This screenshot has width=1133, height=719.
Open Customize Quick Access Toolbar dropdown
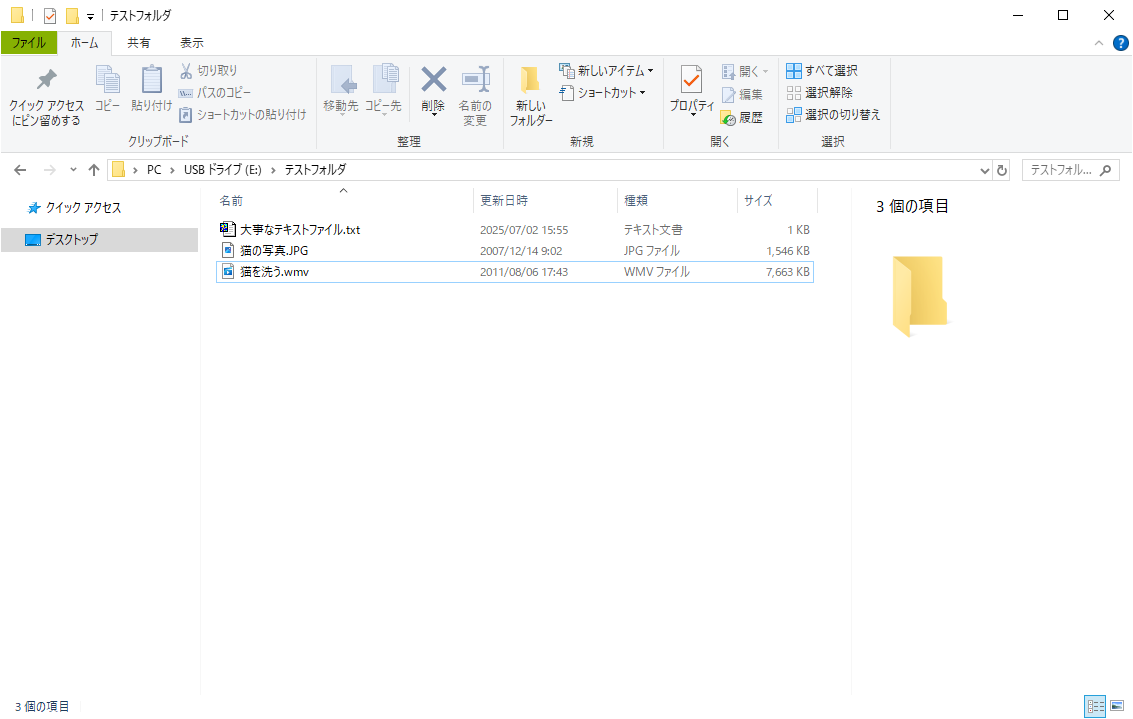(90, 16)
